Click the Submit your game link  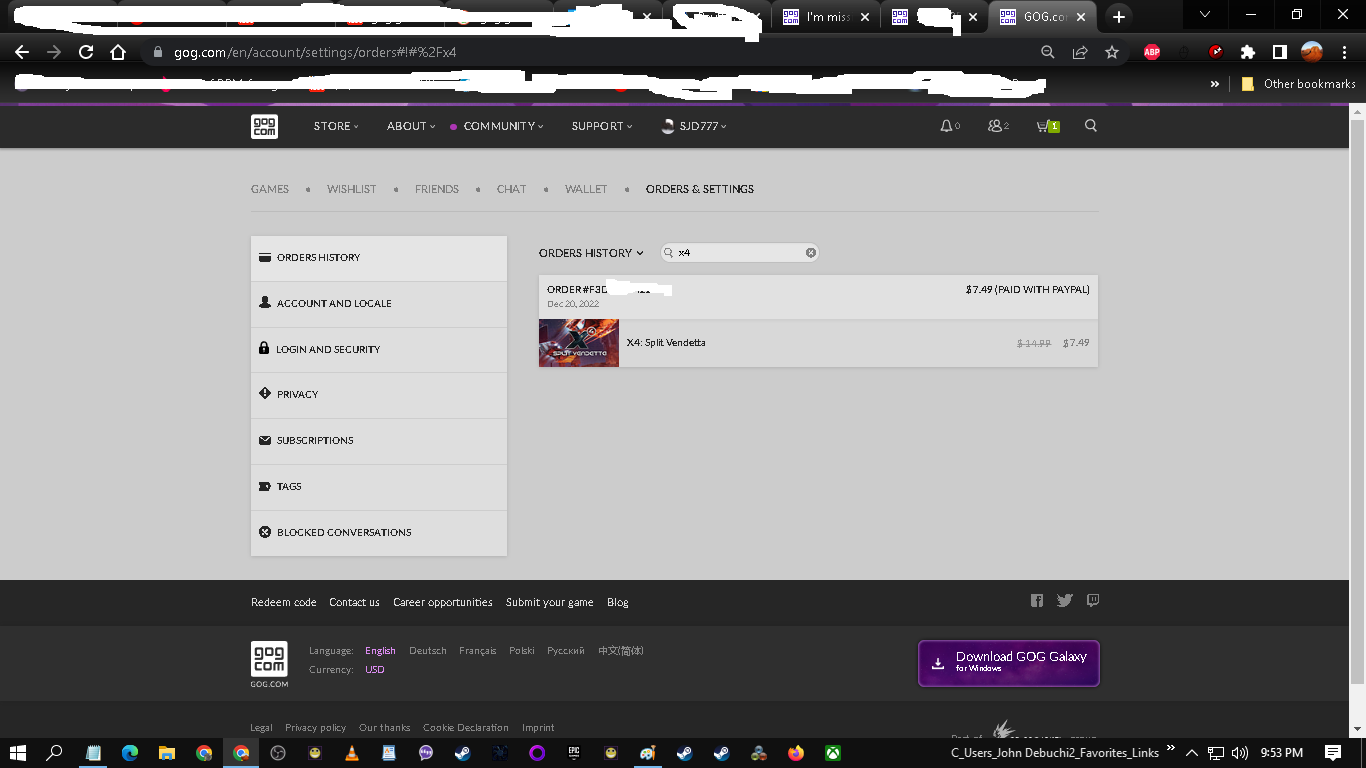550,602
